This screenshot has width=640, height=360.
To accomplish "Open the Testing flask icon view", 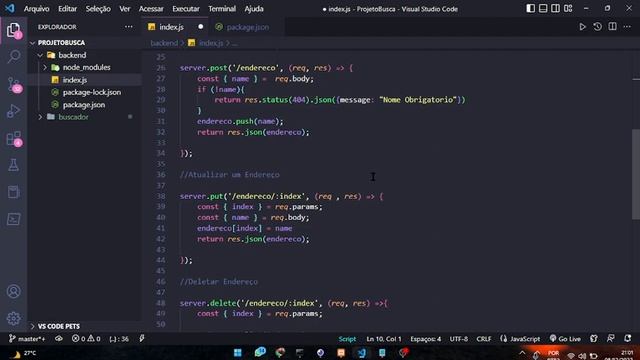I will [x=13, y=165].
